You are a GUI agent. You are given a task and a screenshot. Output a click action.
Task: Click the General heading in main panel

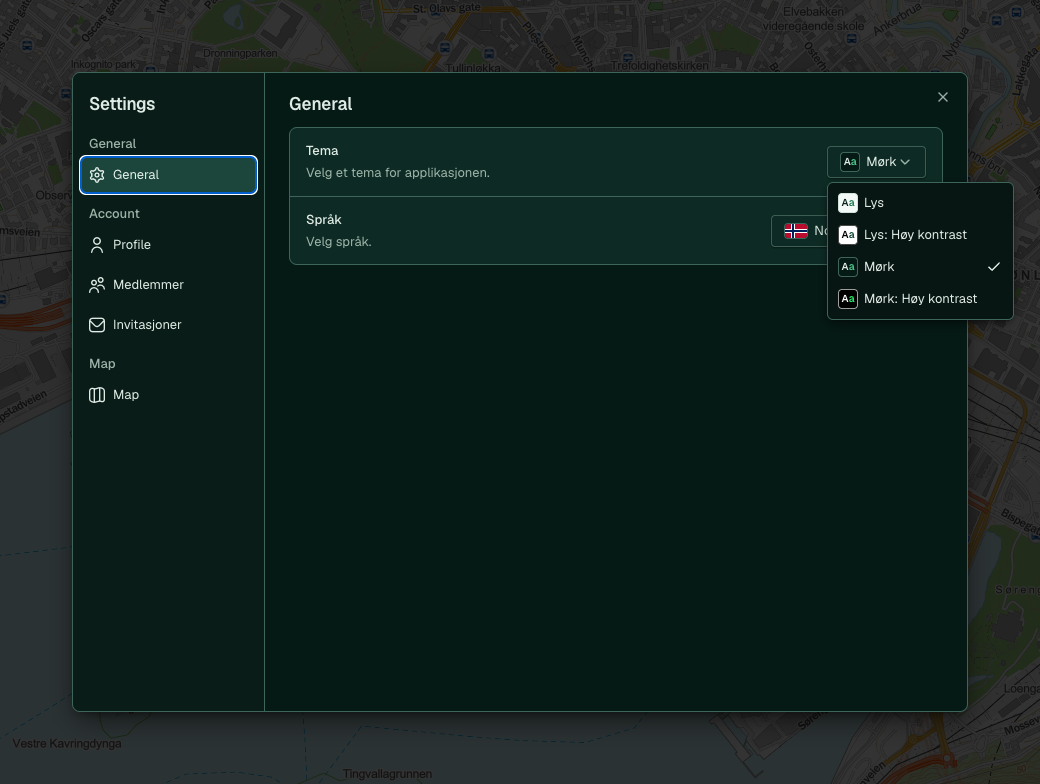click(320, 104)
